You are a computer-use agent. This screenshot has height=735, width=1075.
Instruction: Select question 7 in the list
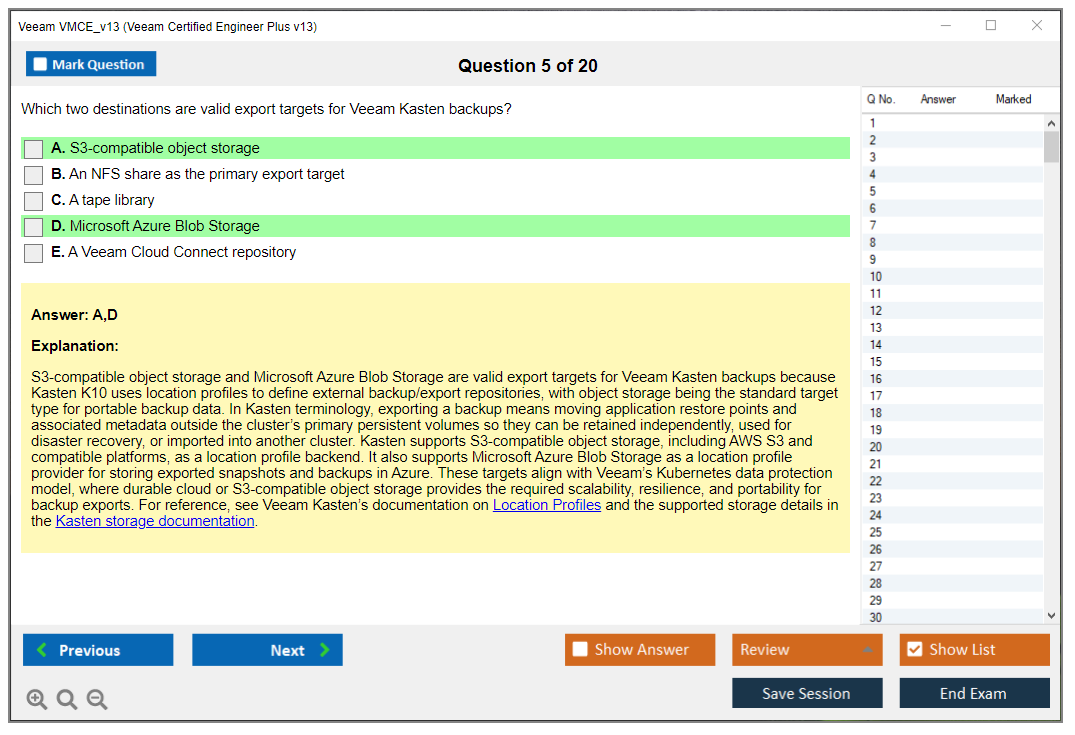tap(953, 226)
